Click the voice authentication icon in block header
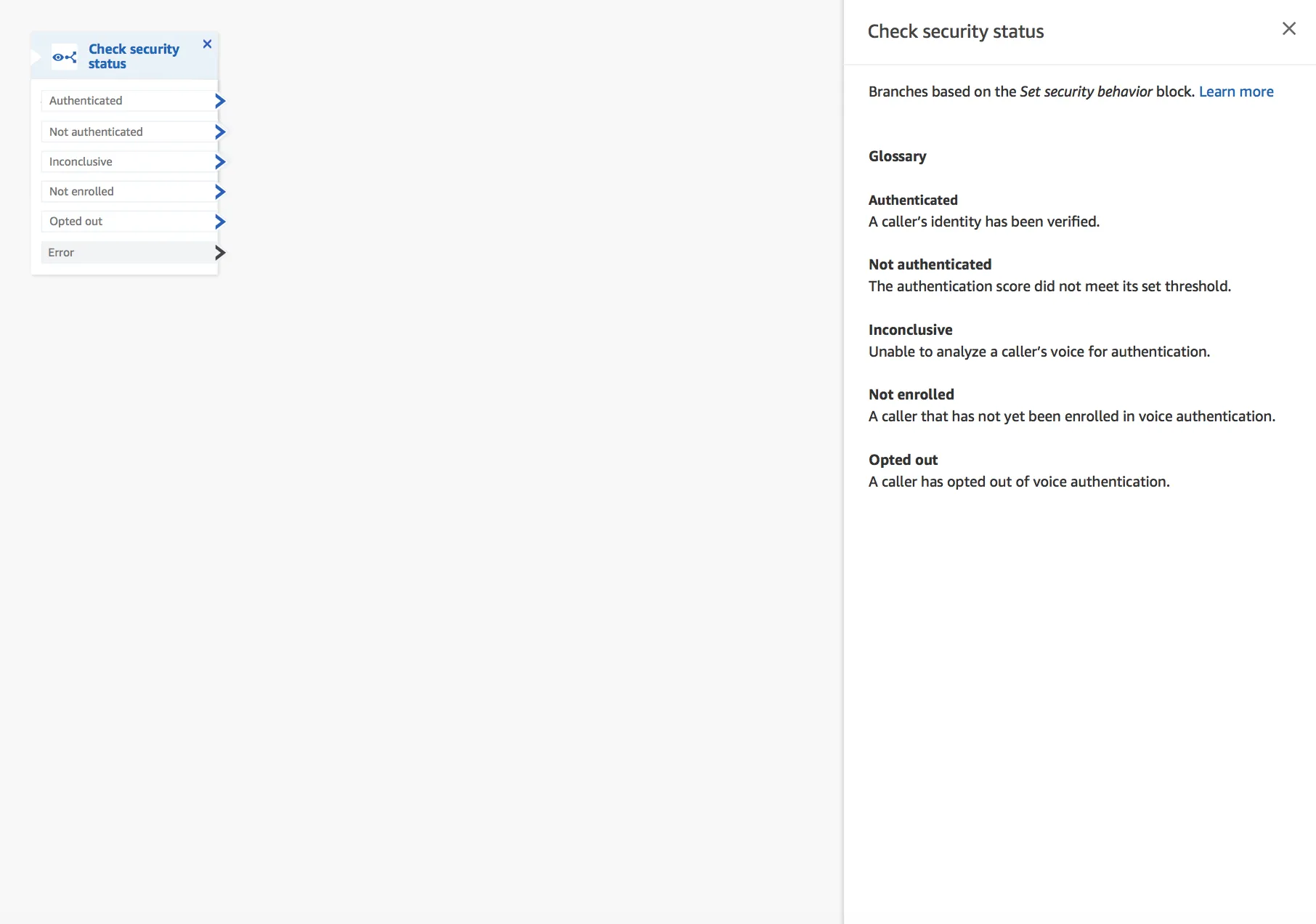Image resolution: width=1316 pixels, height=924 pixels. coord(65,56)
